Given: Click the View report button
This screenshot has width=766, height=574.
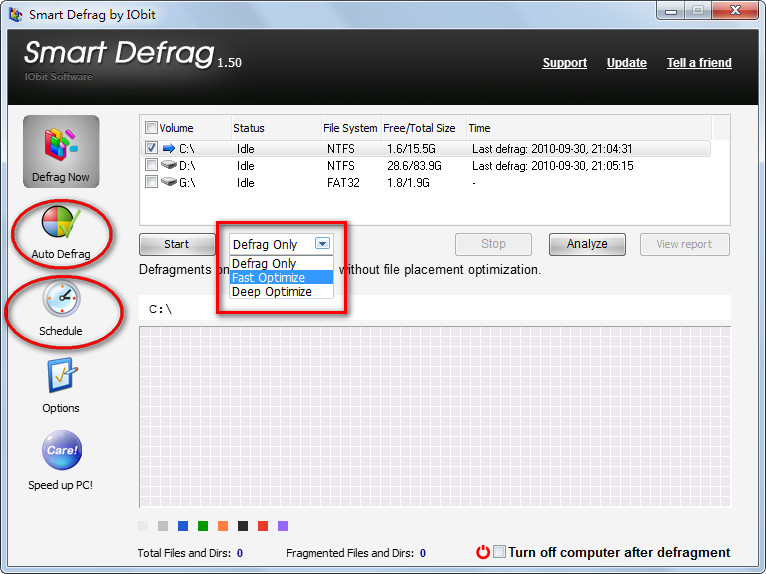Looking at the screenshot, I should 684,244.
